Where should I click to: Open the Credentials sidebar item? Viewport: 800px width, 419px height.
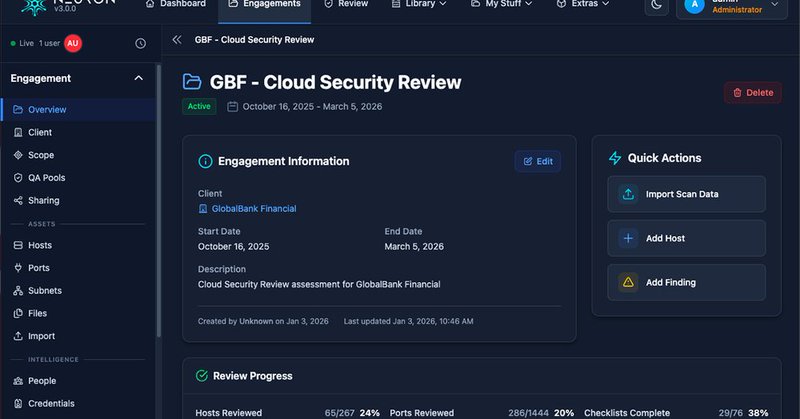pos(50,404)
